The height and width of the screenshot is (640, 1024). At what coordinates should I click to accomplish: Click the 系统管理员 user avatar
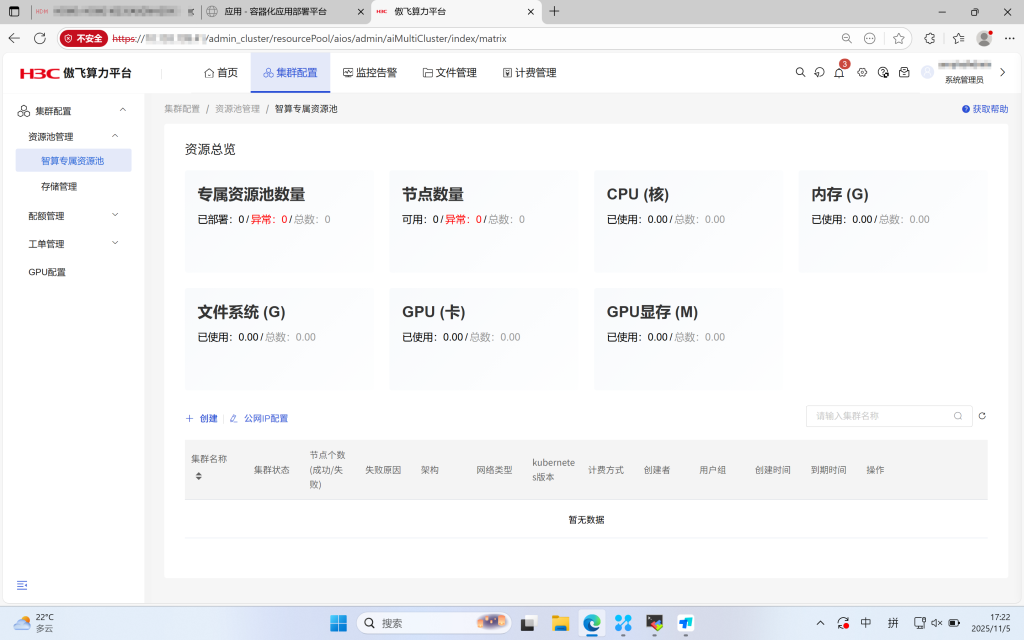coord(928,72)
